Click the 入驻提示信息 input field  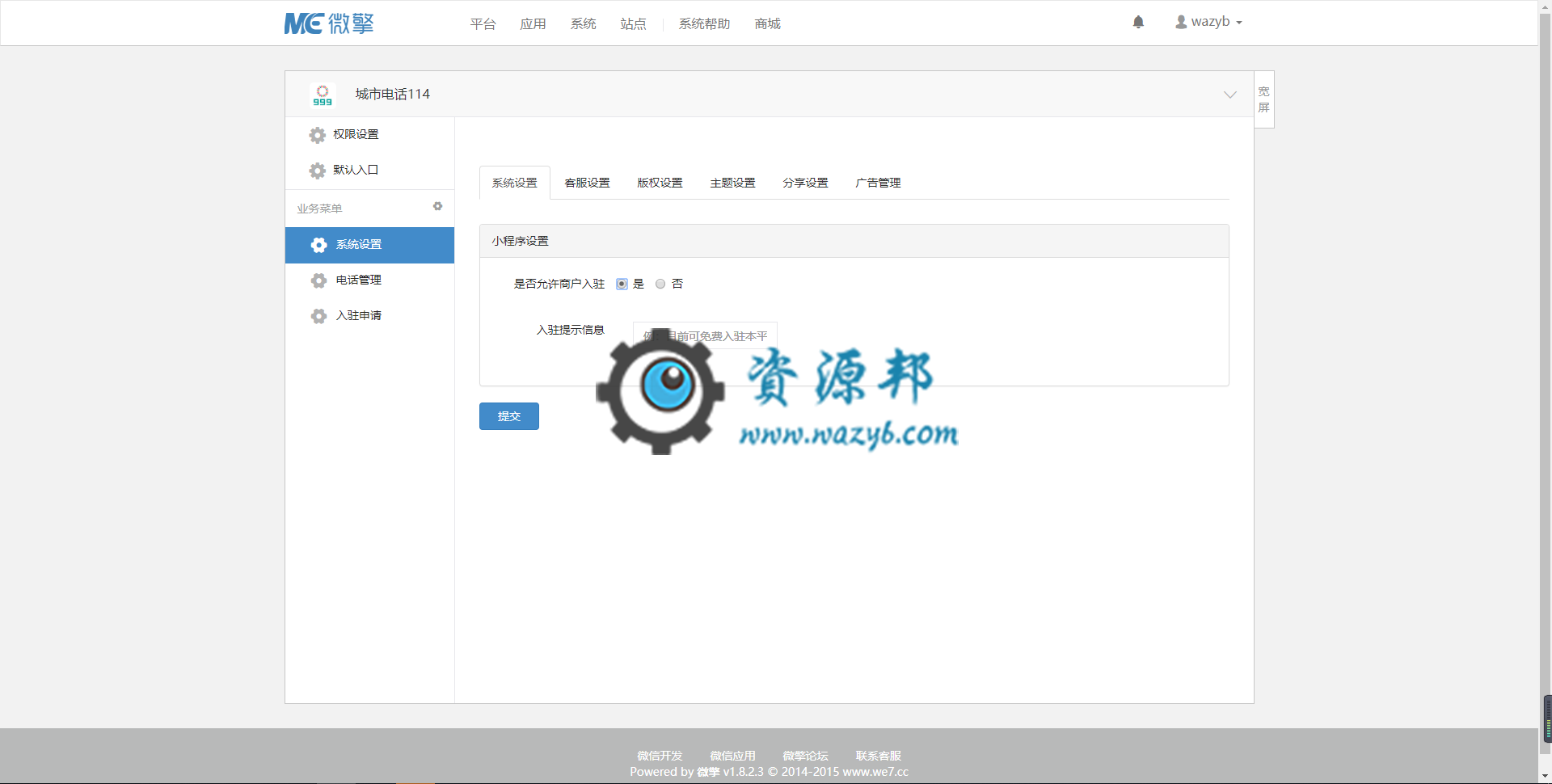(705, 335)
